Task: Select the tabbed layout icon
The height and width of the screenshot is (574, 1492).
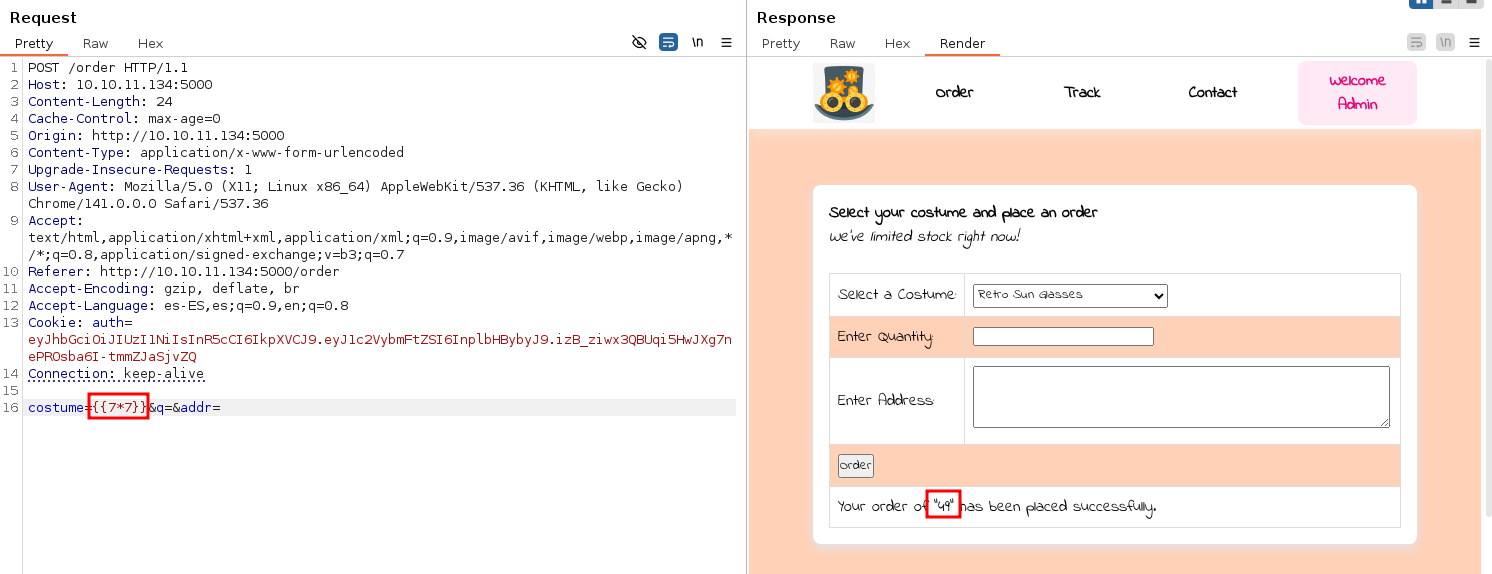Action: (x=1470, y=3)
